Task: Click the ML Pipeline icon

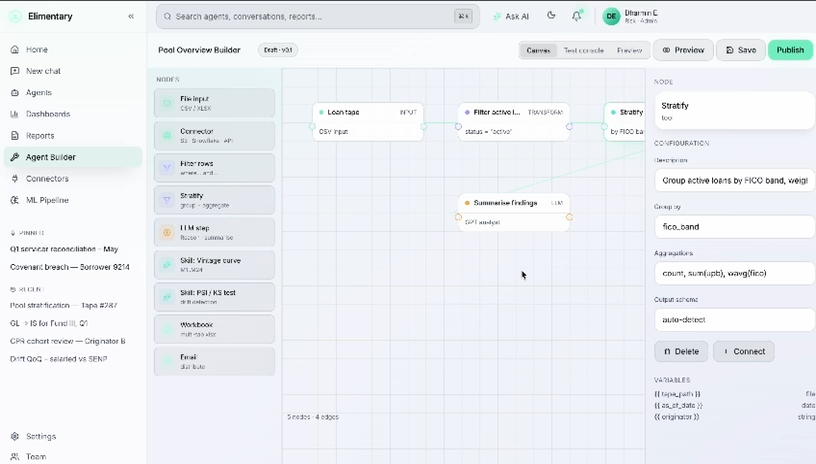Action: point(15,200)
